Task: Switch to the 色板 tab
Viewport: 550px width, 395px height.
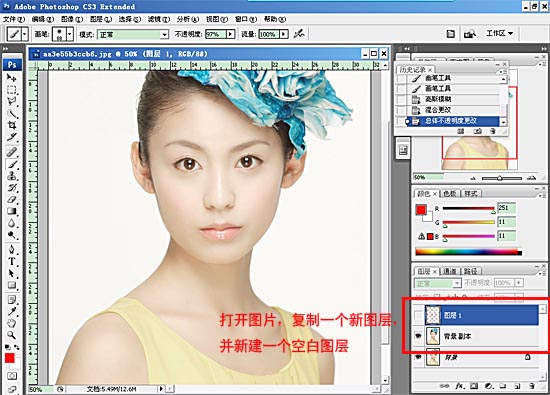Action: (x=450, y=194)
